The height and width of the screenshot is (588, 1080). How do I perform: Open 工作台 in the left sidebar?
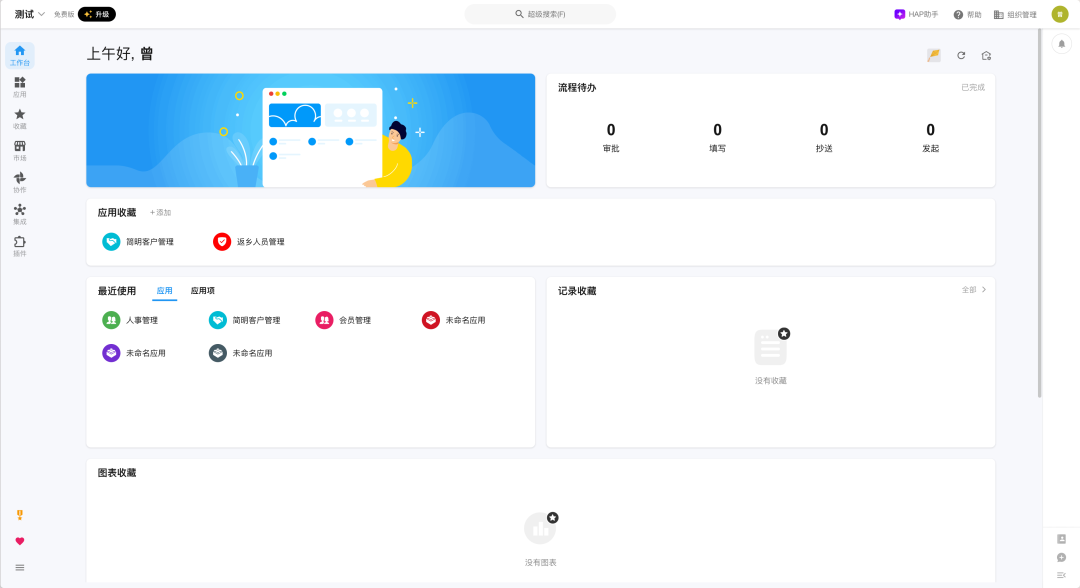click(x=19, y=55)
